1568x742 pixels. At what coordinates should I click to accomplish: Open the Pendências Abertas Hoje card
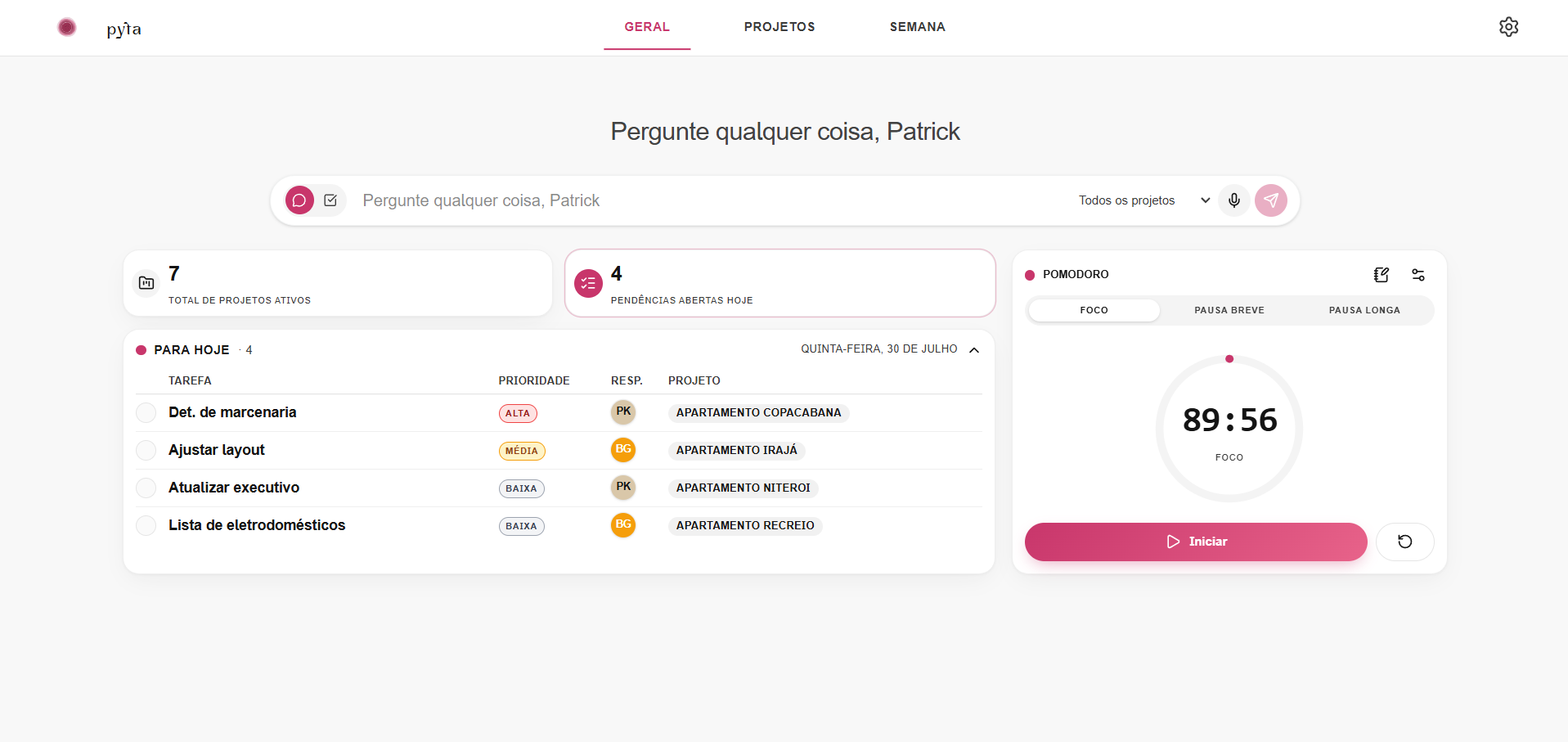coord(780,283)
